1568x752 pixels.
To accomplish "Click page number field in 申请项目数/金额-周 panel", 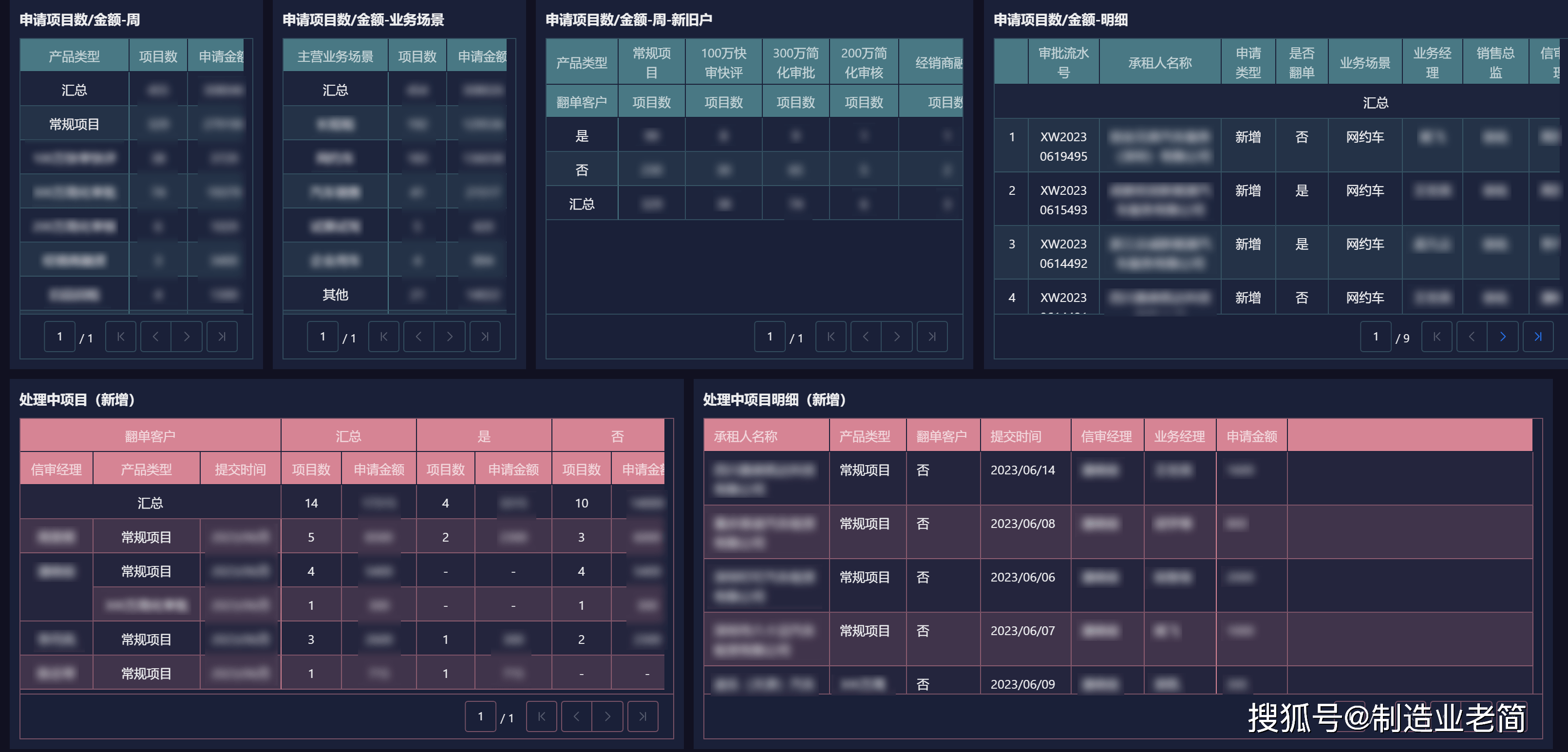I will 59,337.
